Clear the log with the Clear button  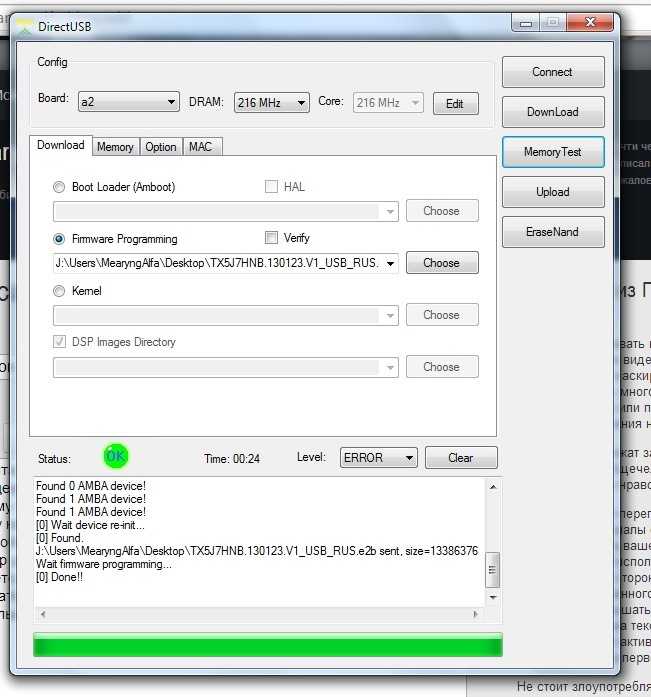pos(461,458)
